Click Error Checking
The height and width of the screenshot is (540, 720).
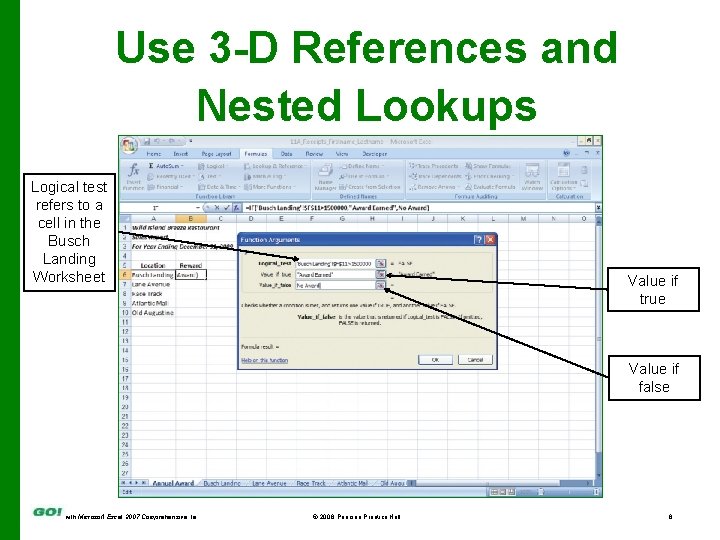click(489, 176)
